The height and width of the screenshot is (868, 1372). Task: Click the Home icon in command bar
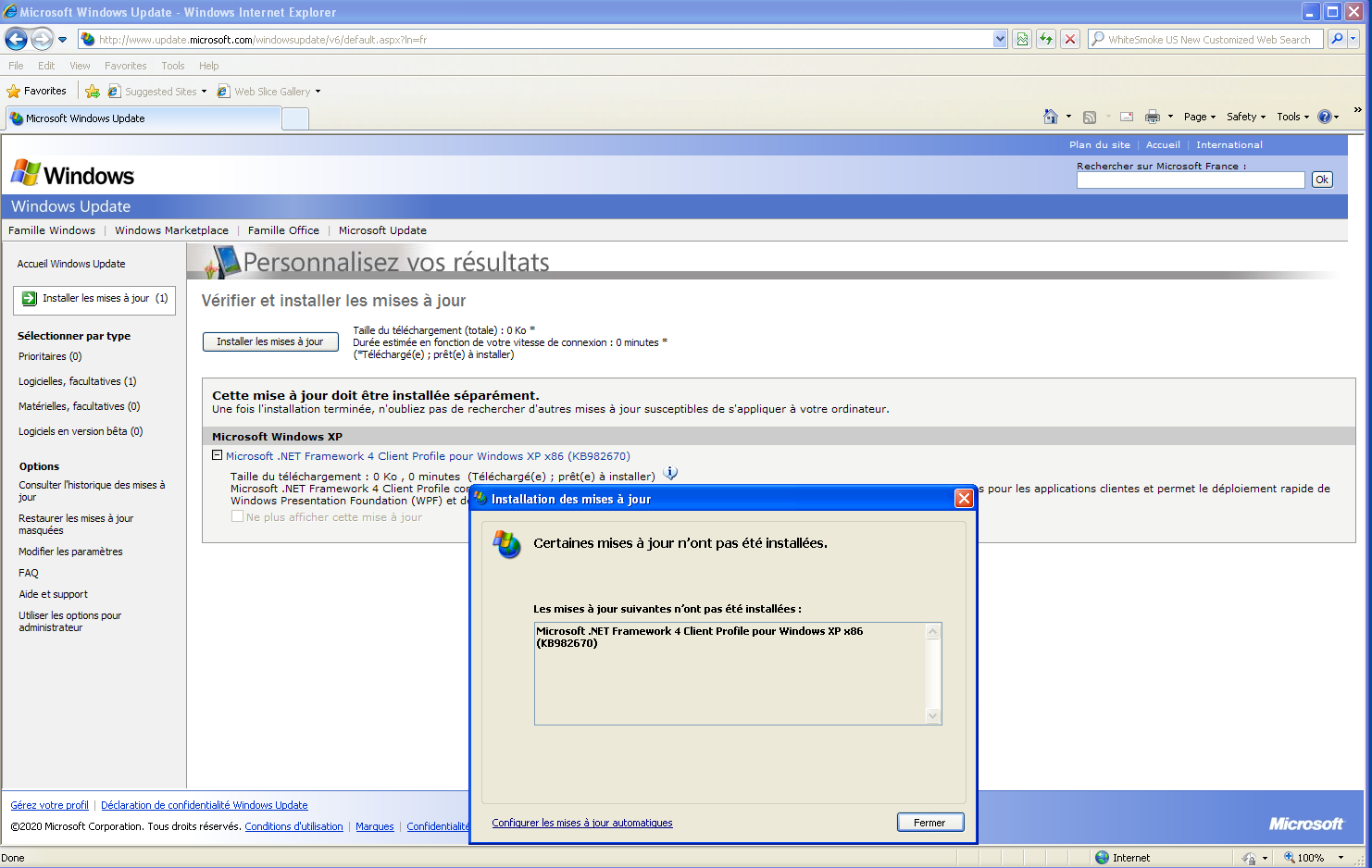pos(1050,117)
